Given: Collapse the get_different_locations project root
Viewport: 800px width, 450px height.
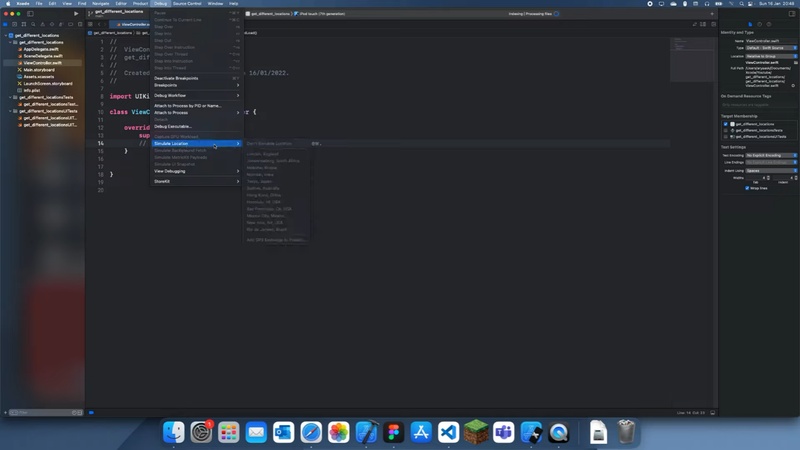Looking at the screenshot, I should pos(6,35).
